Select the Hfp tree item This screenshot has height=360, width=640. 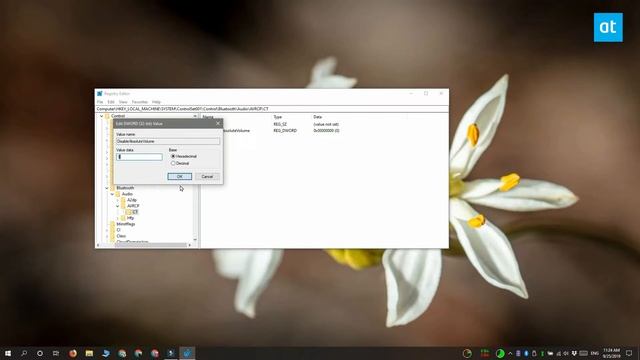pyautogui.click(x=130, y=218)
